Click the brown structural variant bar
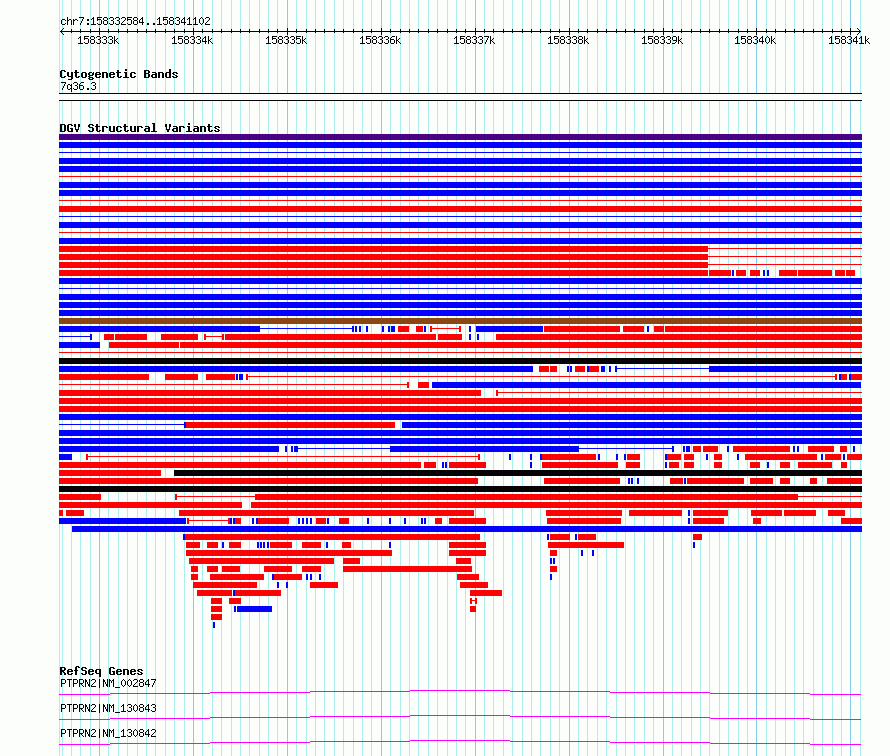 pos(460,321)
